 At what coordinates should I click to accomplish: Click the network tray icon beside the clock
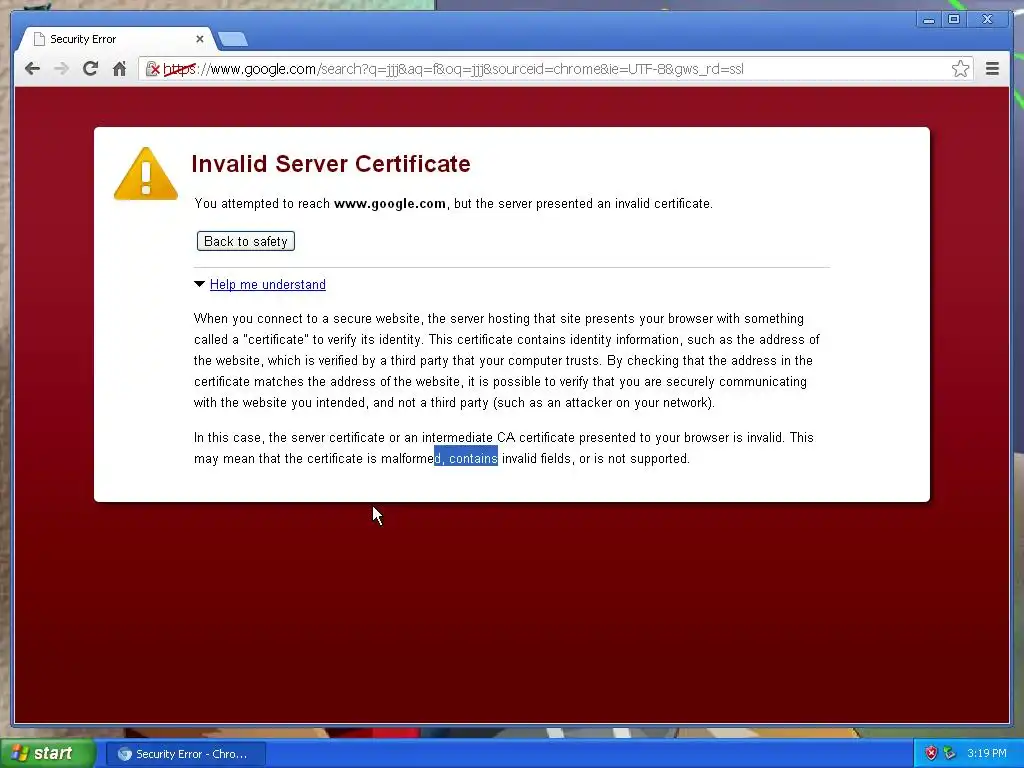[x=949, y=753]
